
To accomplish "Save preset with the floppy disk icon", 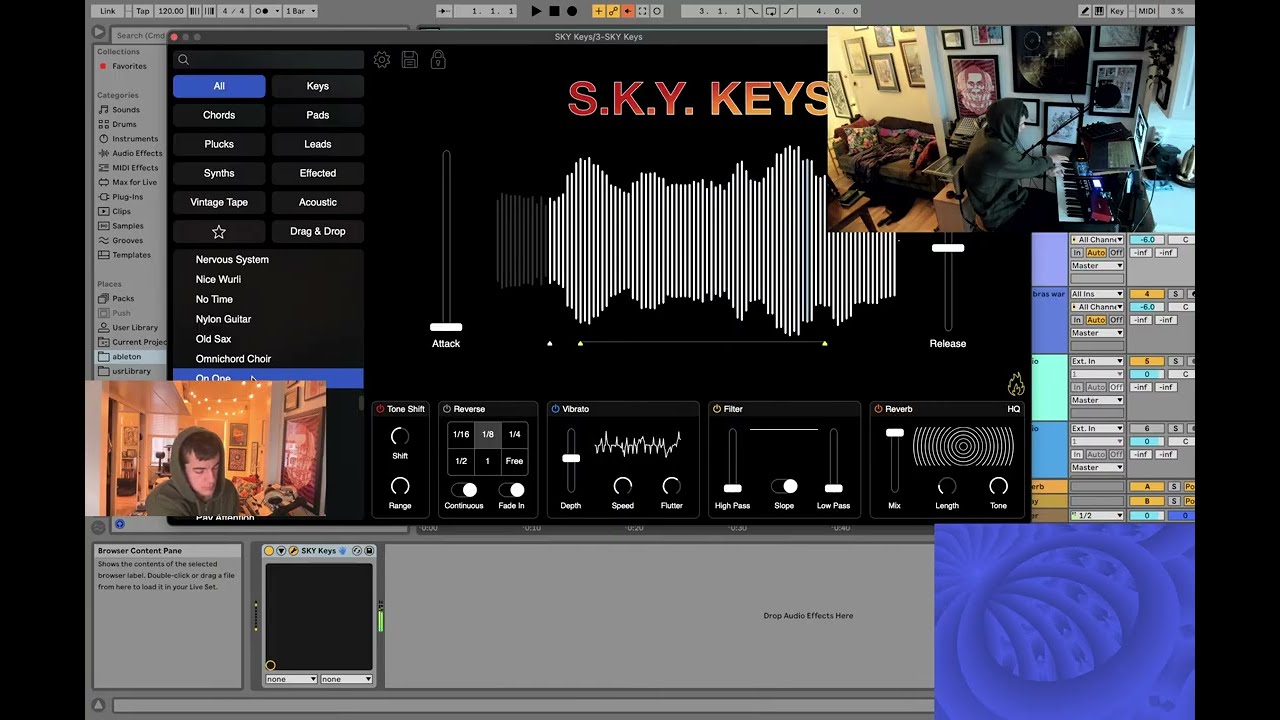I will pos(410,60).
